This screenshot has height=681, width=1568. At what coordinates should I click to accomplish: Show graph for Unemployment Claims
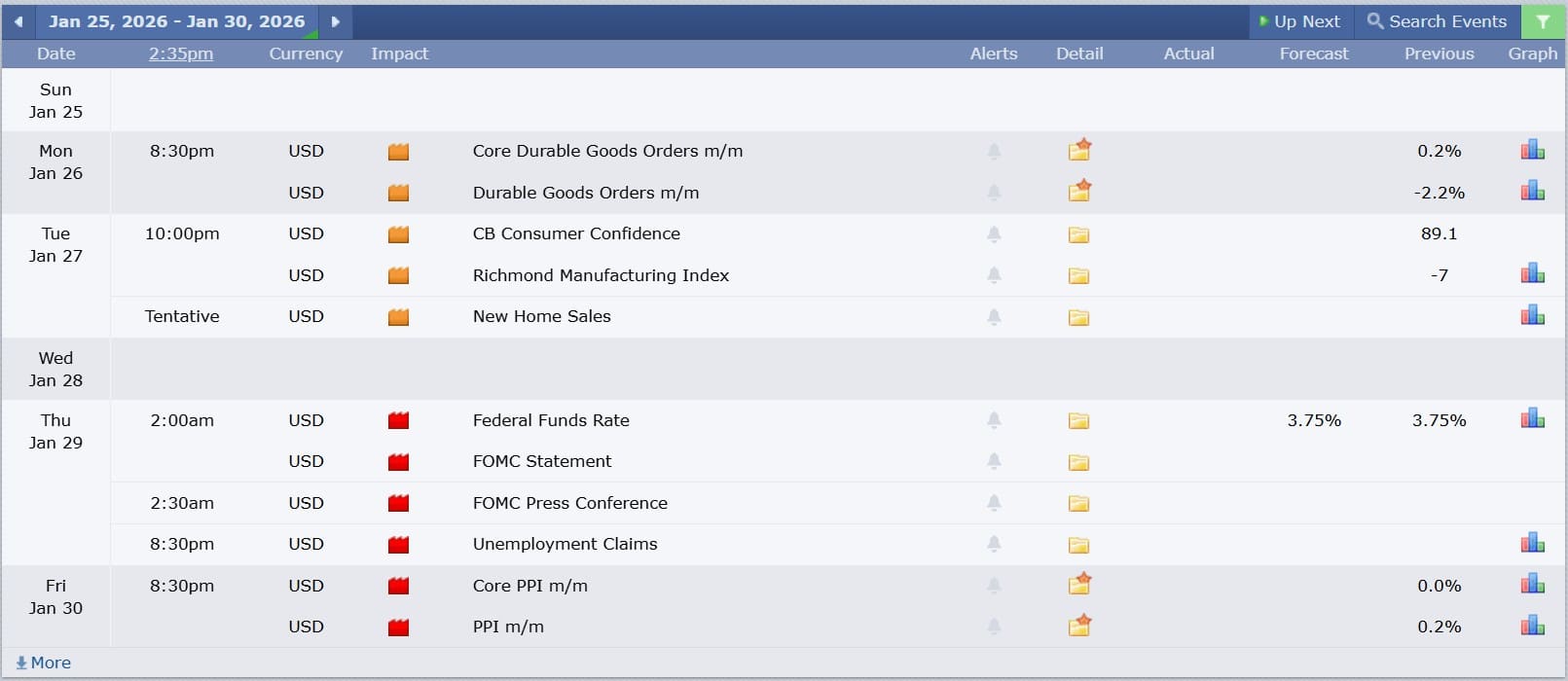(x=1532, y=544)
